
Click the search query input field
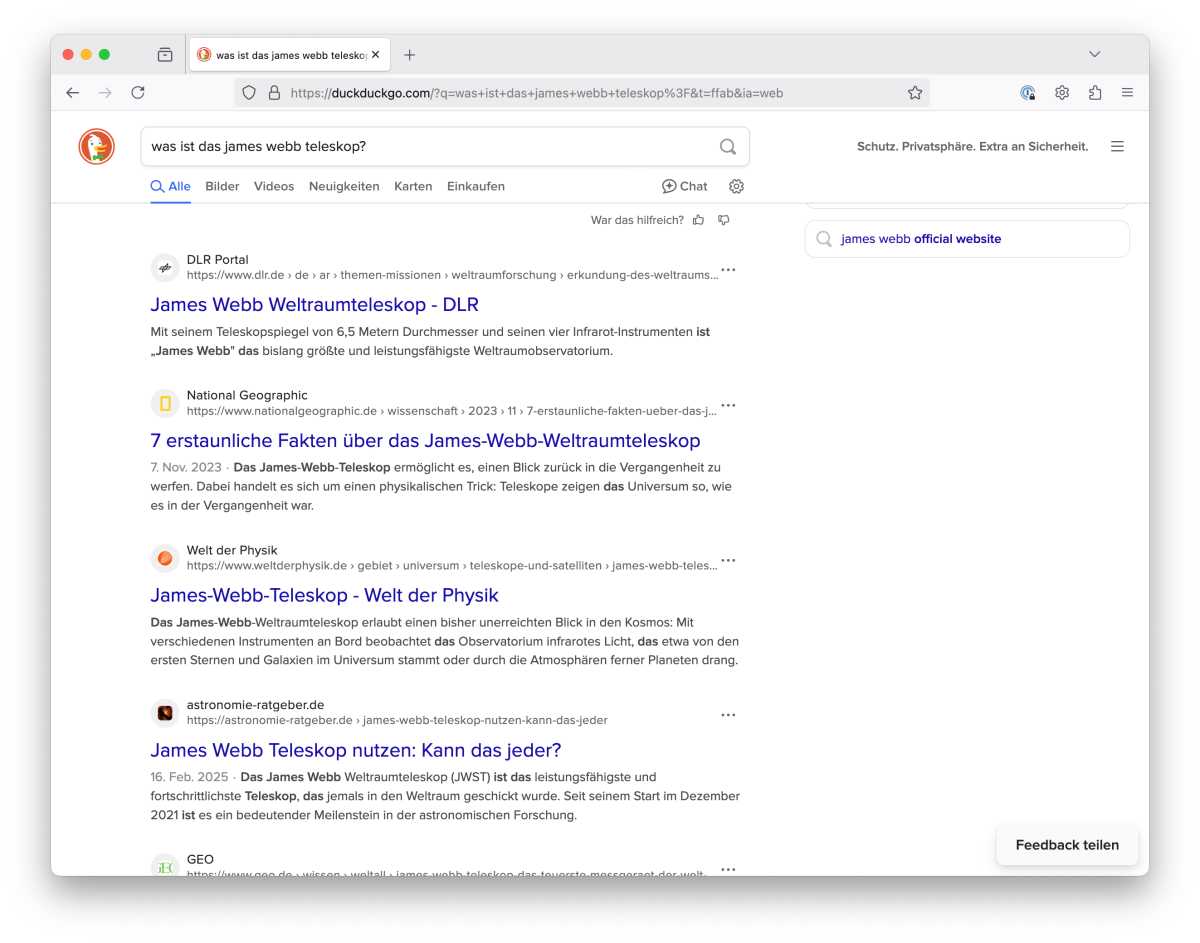pyautogui.click(x=430, y=147)
